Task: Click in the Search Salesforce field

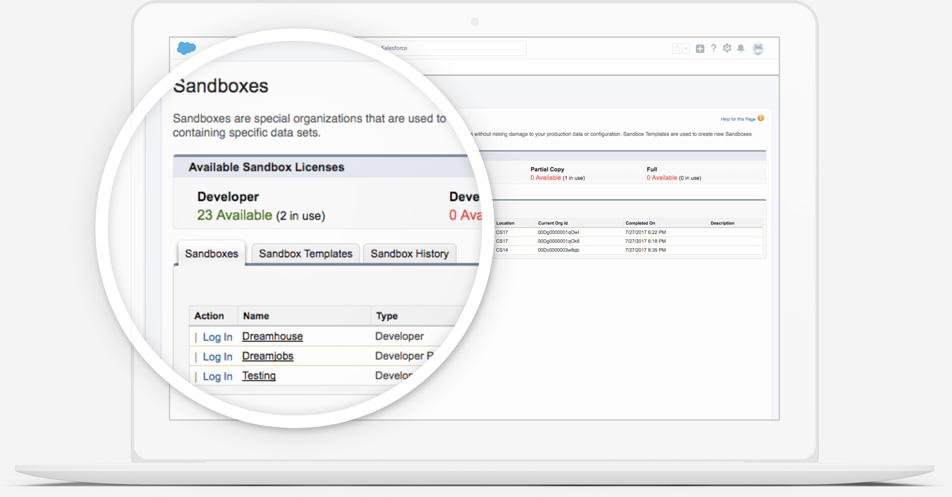Action: 450,48
